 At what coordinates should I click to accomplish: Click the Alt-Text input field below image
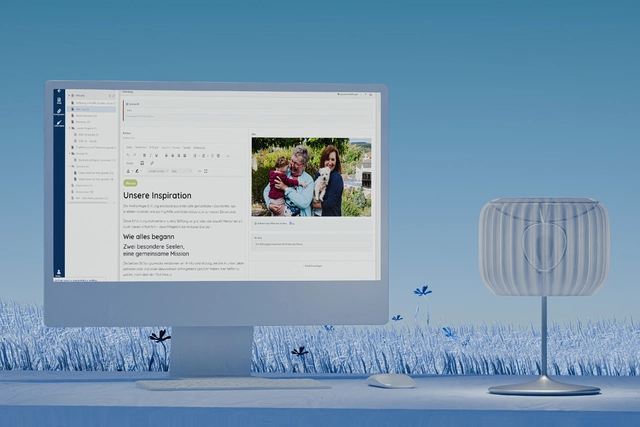(x=312, y=244)
